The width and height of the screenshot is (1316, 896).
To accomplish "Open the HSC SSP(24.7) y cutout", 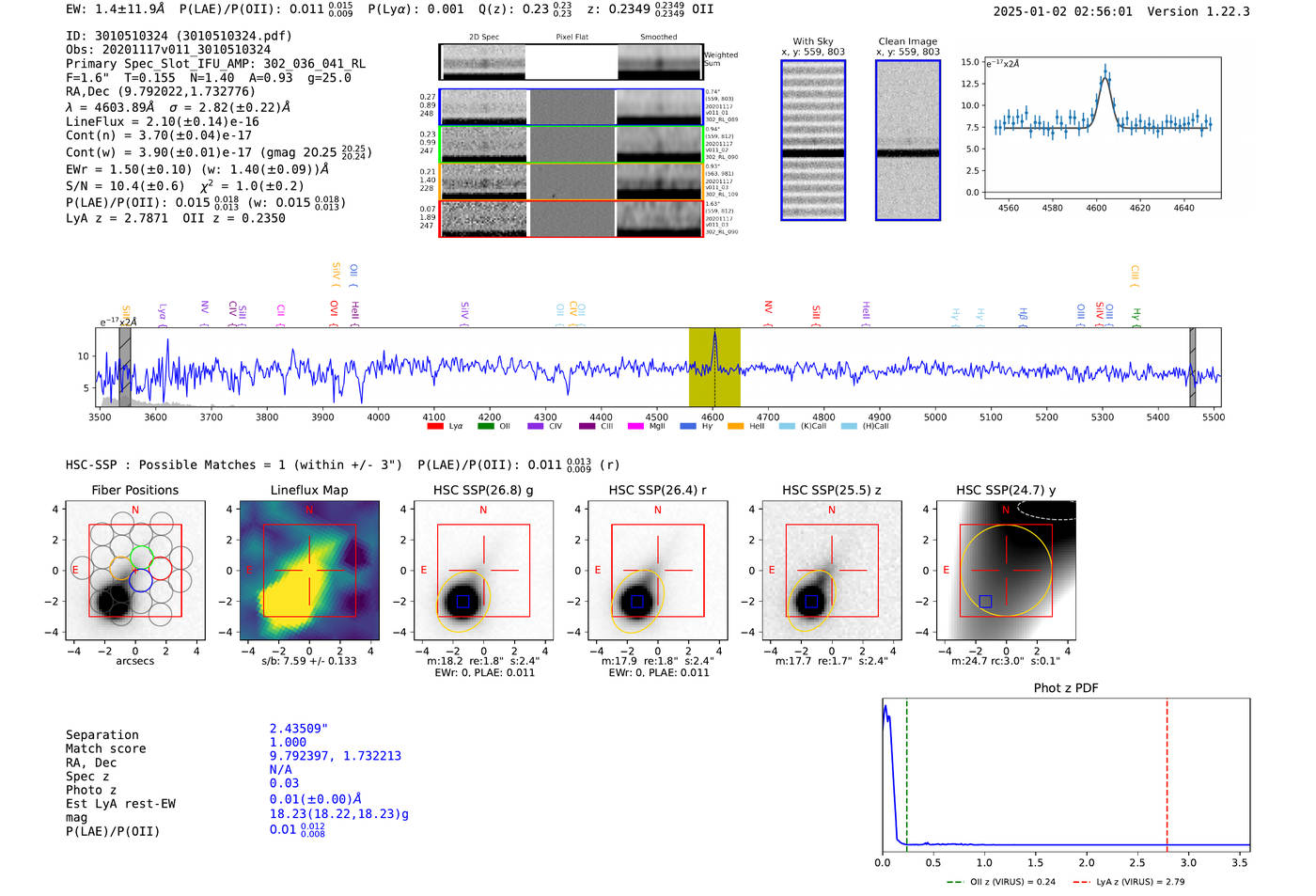I will coord(1006,570).
